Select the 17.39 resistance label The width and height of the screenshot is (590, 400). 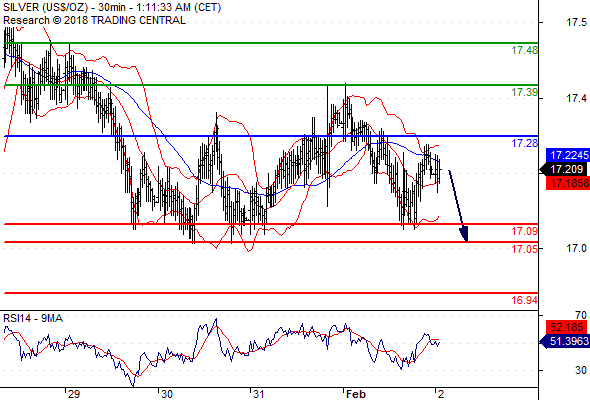point(525,92)
